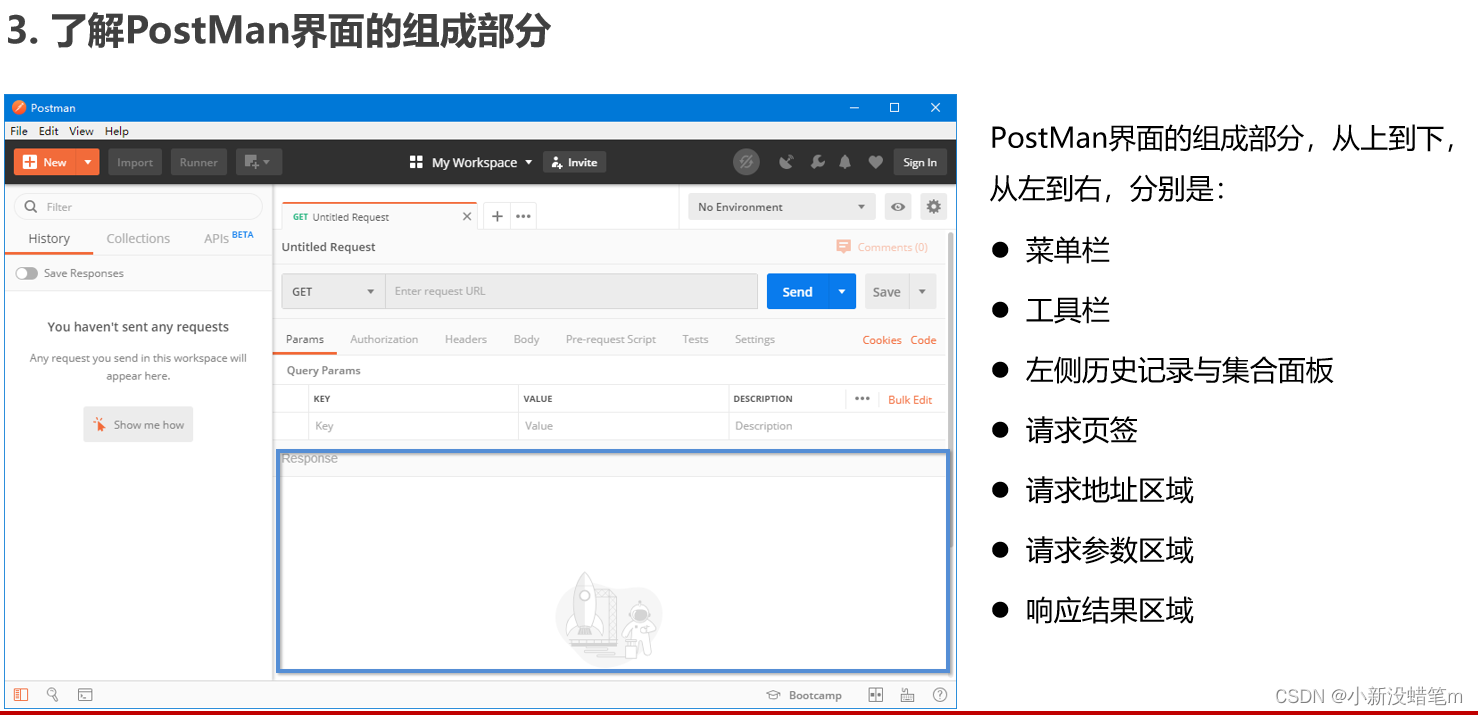Toggle sidebar icon in status bar
The height and width of the screenshot is (715, 1478).
pyautogui.click(x=21, y=694)
